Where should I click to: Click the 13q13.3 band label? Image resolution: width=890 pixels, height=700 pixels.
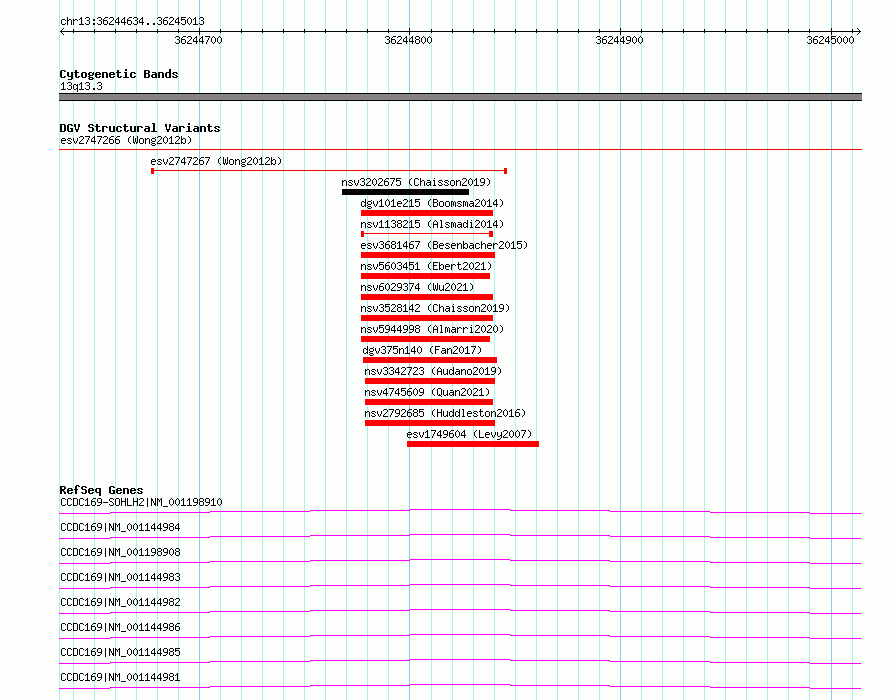[81, 86]
